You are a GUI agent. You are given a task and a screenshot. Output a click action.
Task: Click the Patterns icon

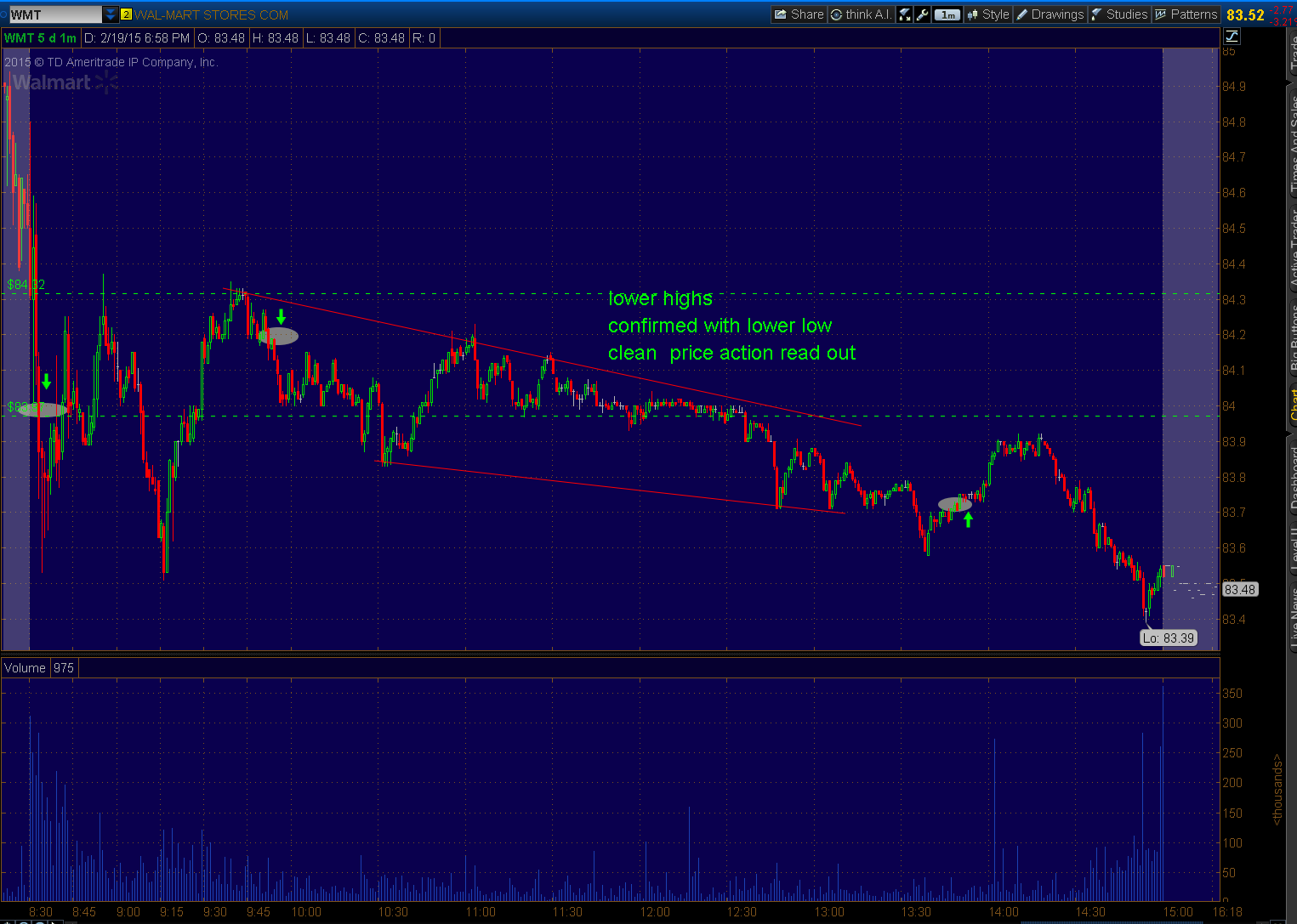pos(1159,14)
